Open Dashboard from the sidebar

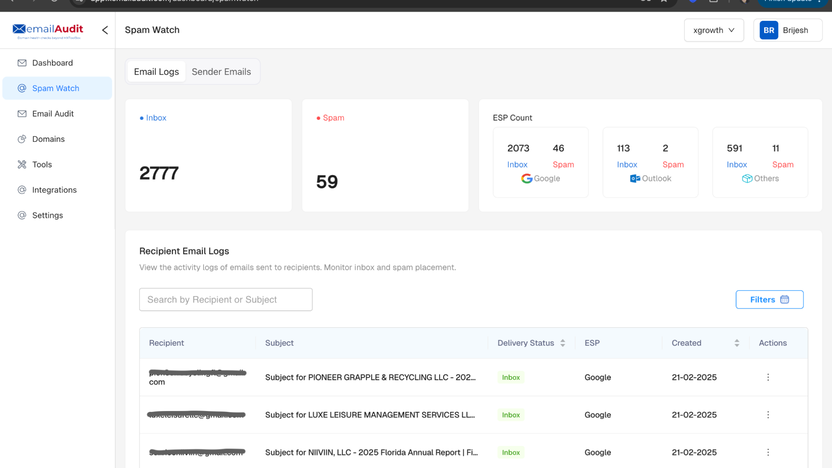(52, 63)
